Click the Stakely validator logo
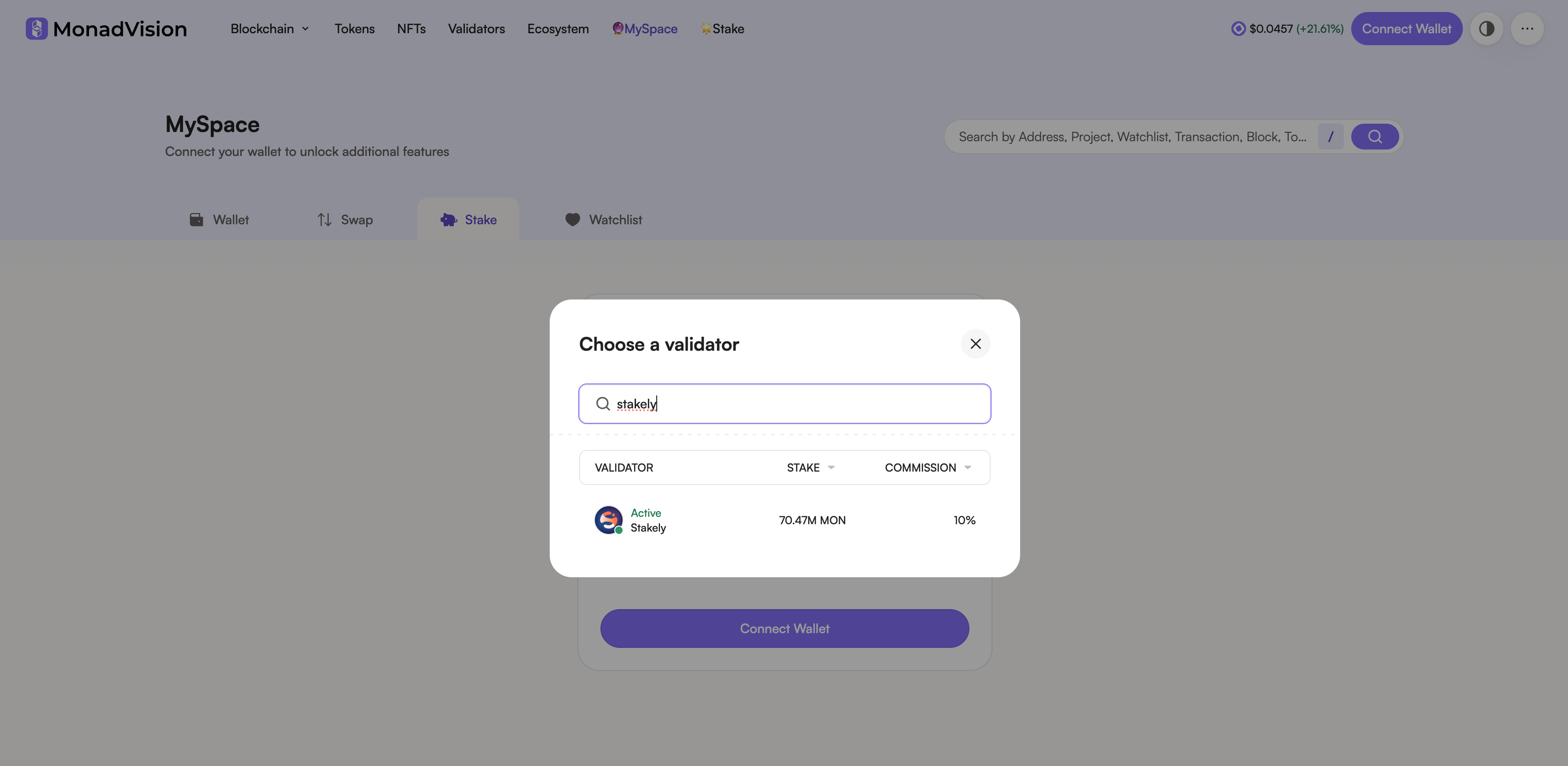This screenshot has height=766, width=1568. (608, 520)
